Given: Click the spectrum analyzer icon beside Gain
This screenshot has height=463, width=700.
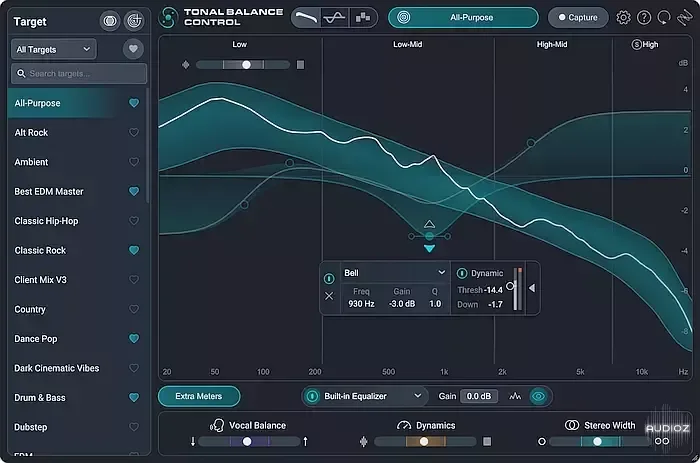Looking at the screenshot, I should [x=515, y=396].
